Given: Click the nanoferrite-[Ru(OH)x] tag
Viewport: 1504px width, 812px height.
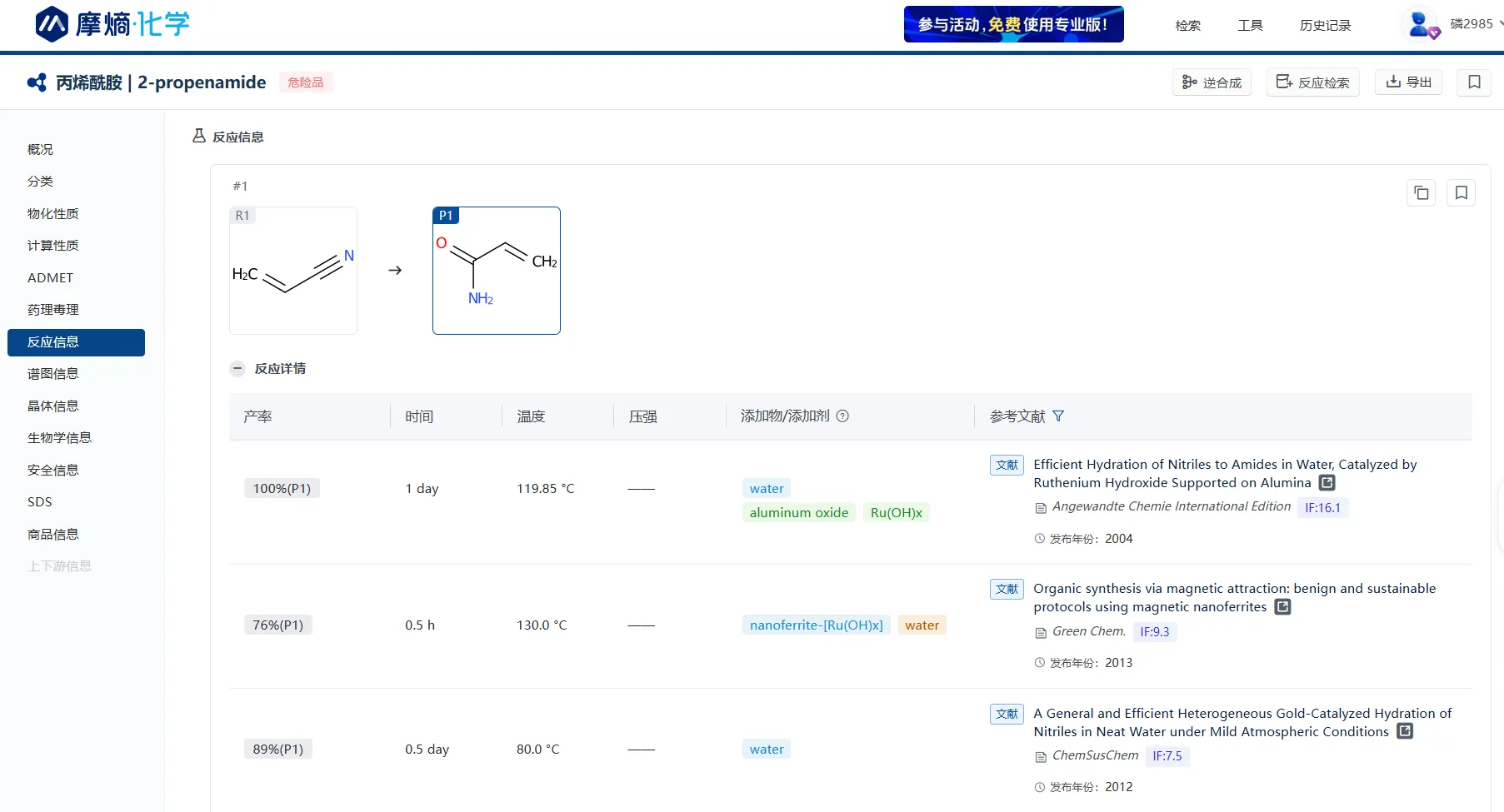Looking at the screenshot, I should 817,625.
